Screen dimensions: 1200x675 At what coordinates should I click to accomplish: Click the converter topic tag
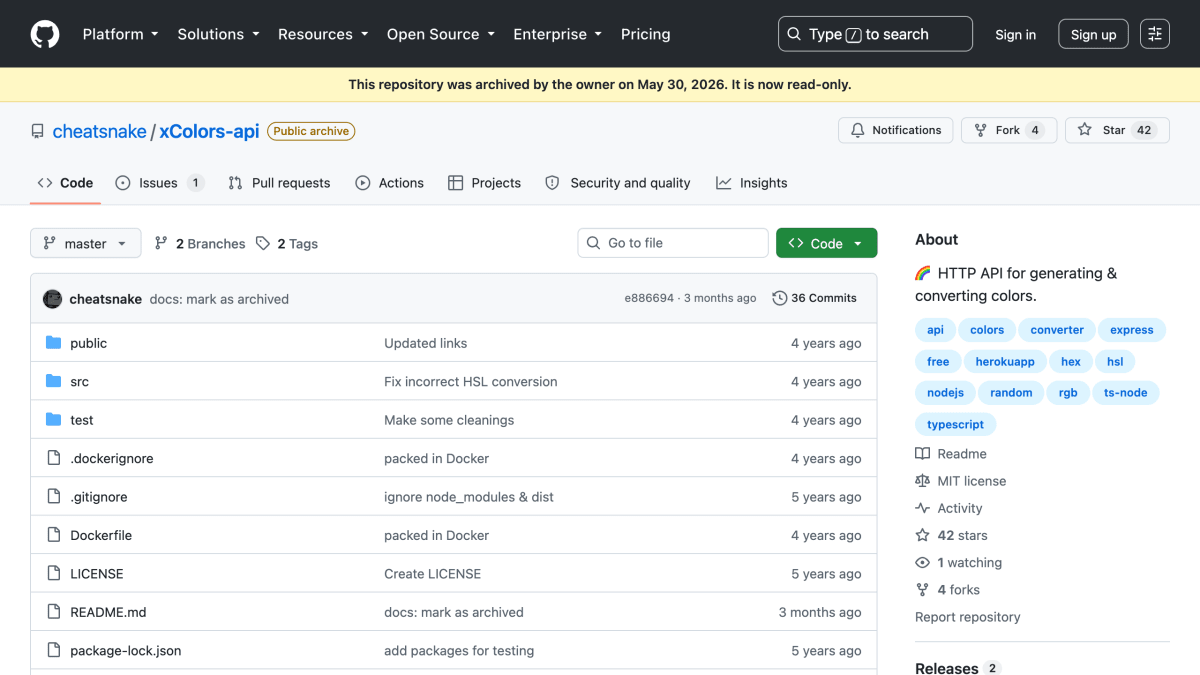1057,330
